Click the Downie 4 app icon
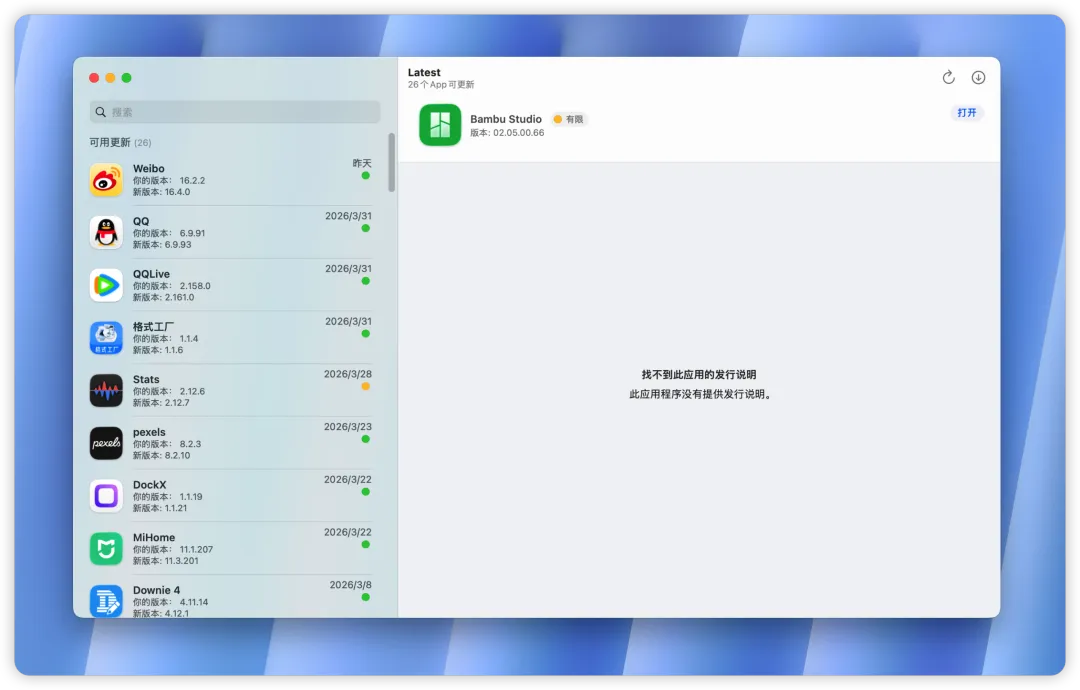This screenshot has height=690, width=1080. point(106,600)
